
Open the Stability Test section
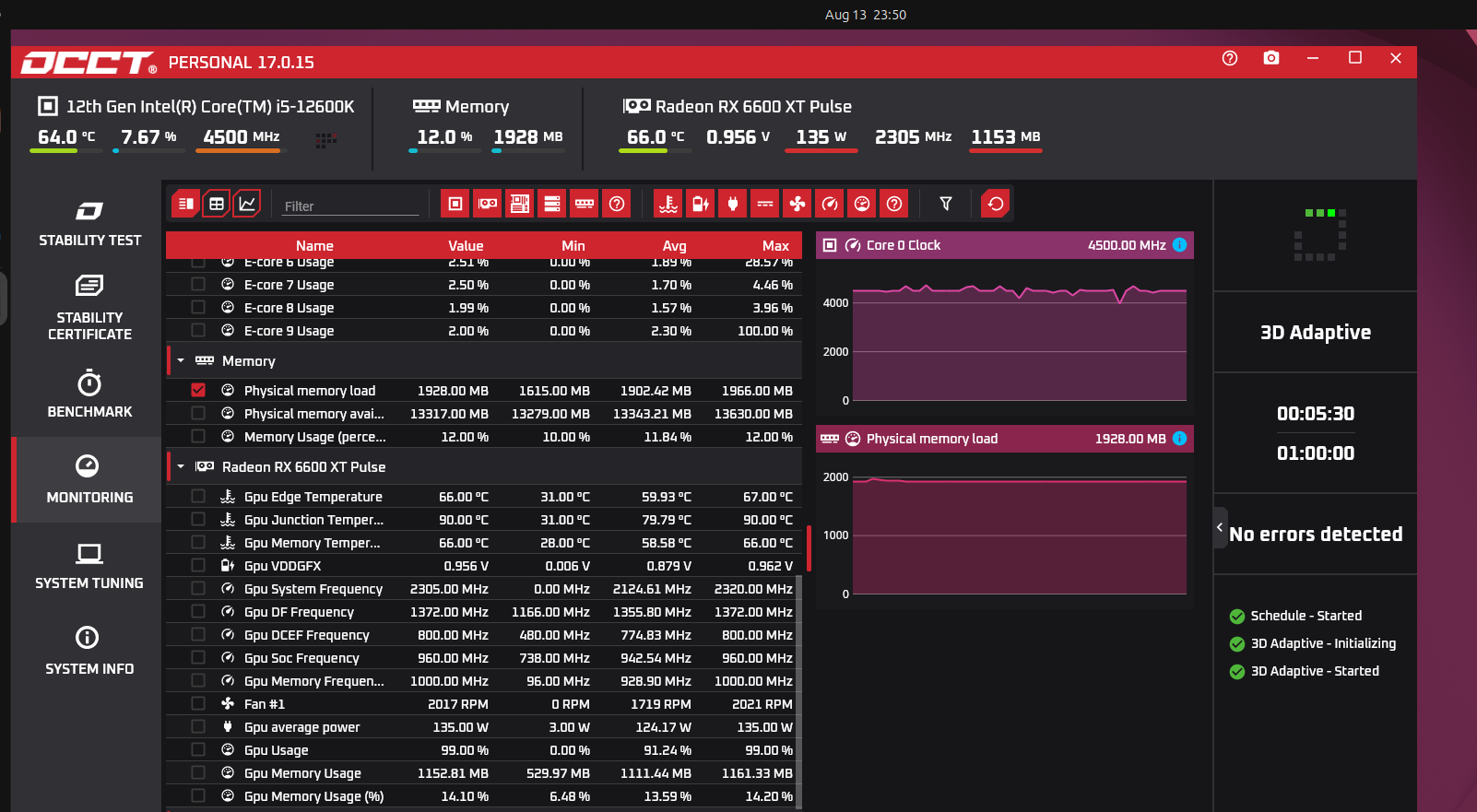tap(89, 223)
